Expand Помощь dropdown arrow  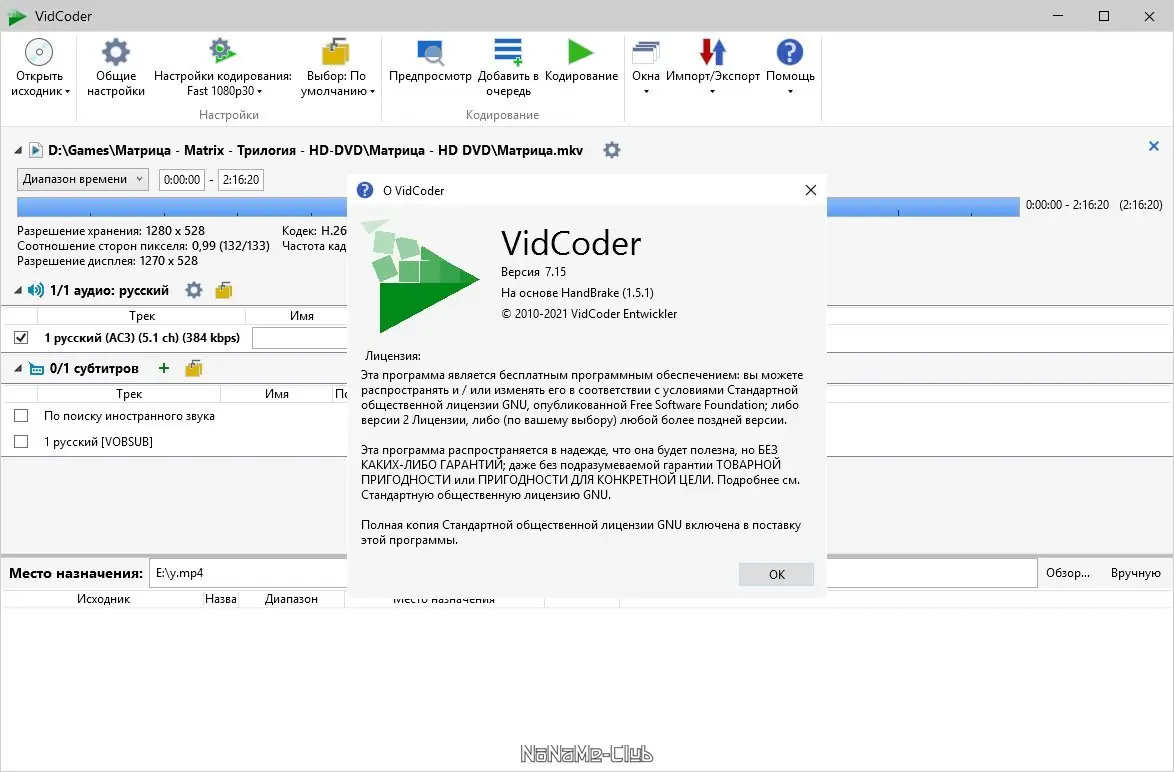tap(790, 92)
